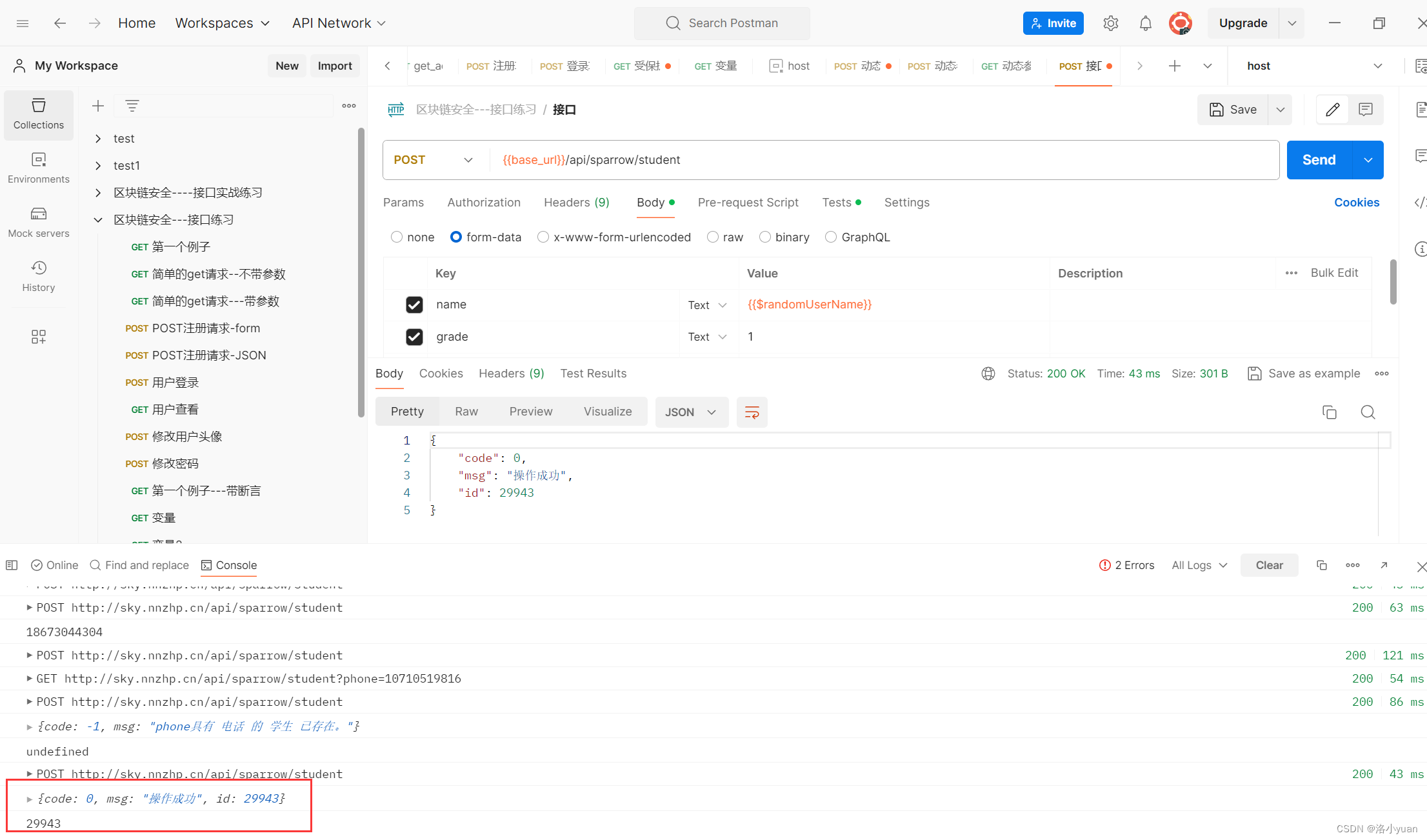Open the Cookies link
Image resolution: width=1427 pixels, height=840 pixels.
pyautogui.click(x=1357, y=203)
